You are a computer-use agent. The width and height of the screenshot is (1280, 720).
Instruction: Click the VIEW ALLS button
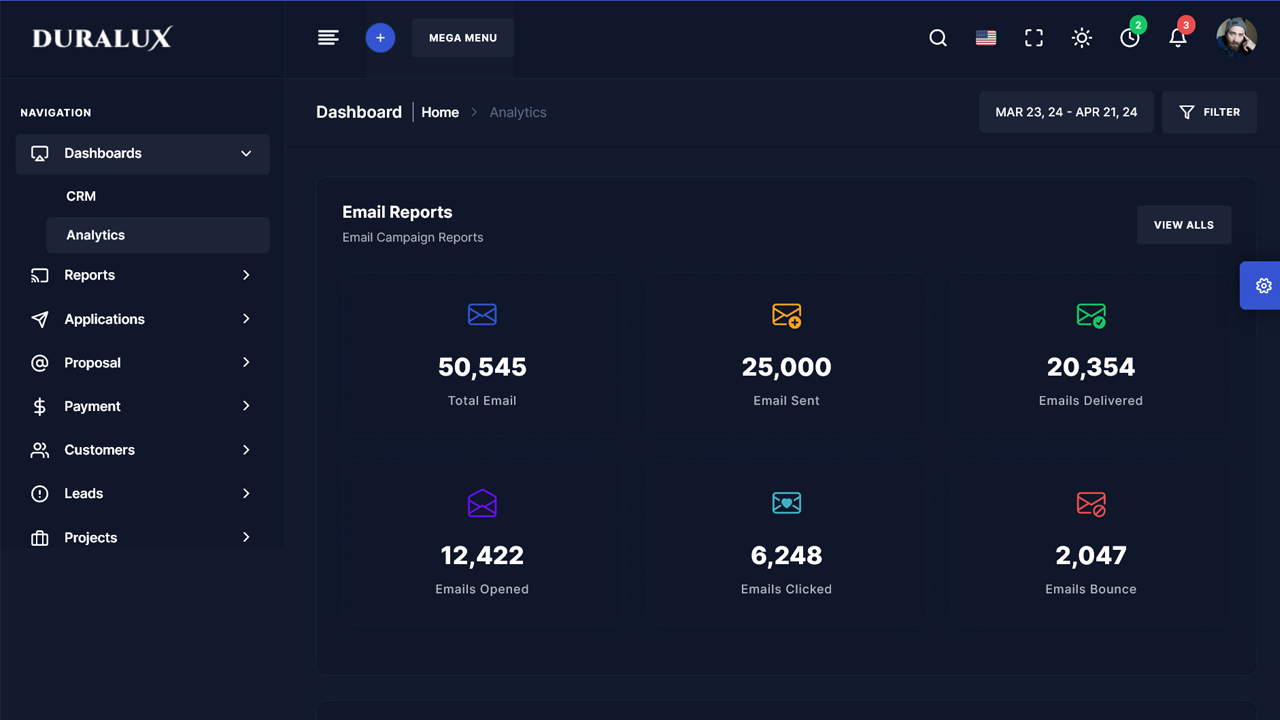click(1184, 225)
